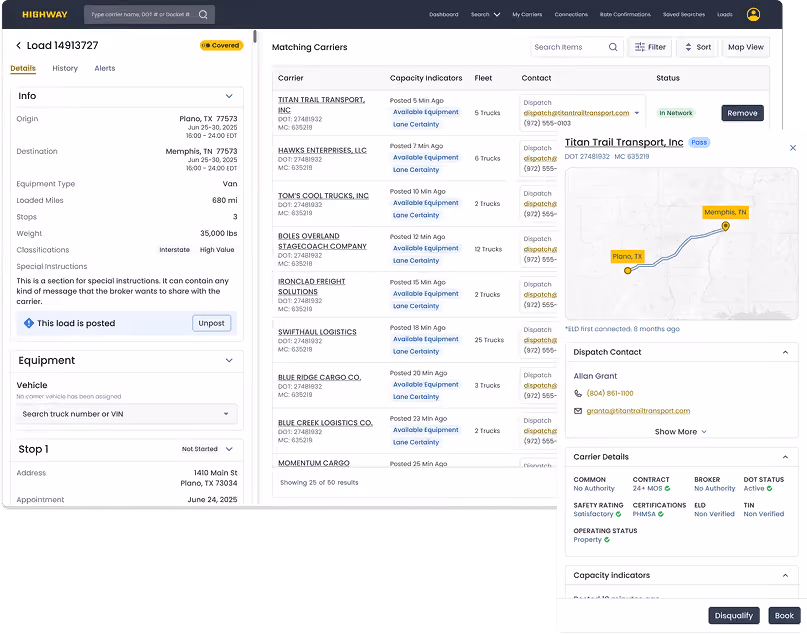Click the left panel vertical scrollbar
This screenshot has width=807, height=634.
click(x=255, y=36)
